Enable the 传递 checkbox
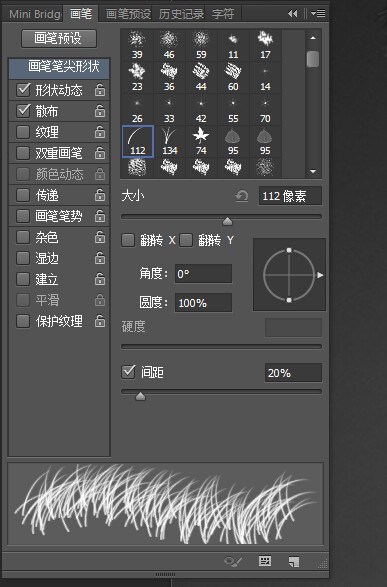This screenshot has height=587, width=387. click(x=23, y=195)
